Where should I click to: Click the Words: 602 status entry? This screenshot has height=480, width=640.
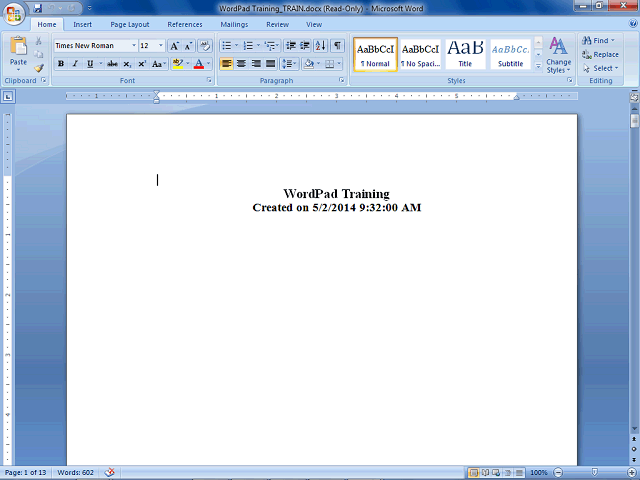76,473
